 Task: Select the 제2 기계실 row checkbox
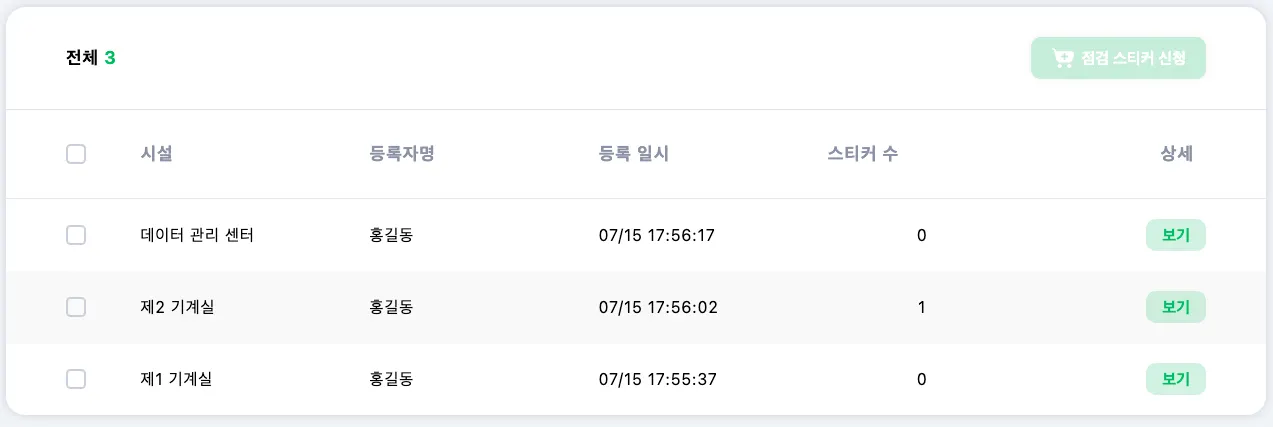coord(76,307)
